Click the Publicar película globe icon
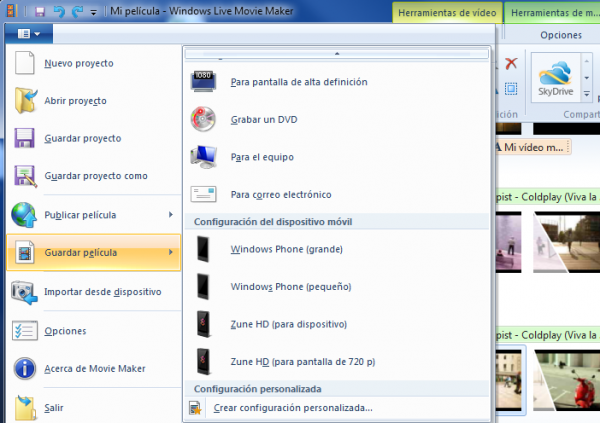Screen dimensions: 600x423 pos(24,215)
